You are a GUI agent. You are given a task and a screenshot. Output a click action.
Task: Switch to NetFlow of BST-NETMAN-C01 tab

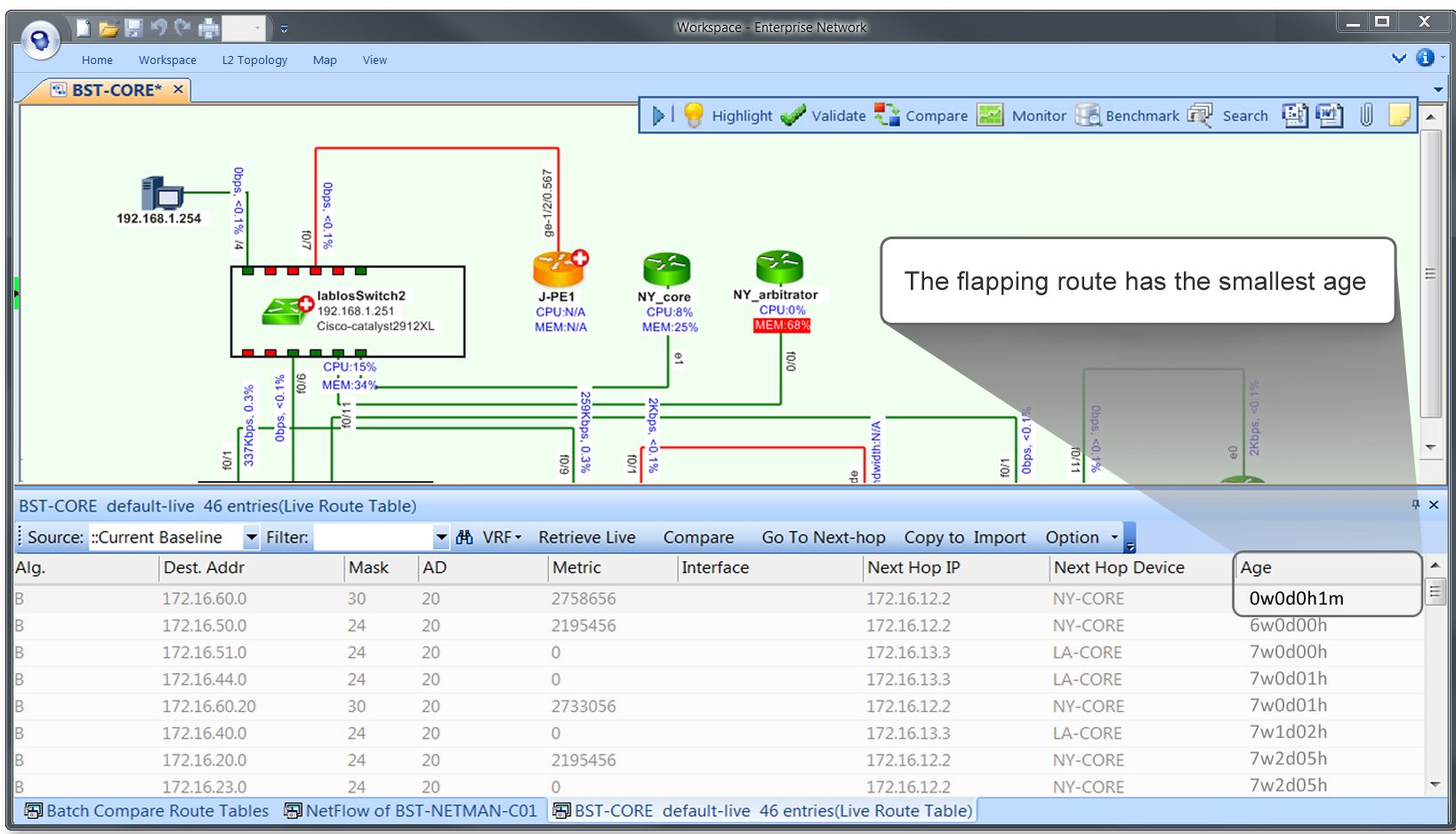pos(410,811)
